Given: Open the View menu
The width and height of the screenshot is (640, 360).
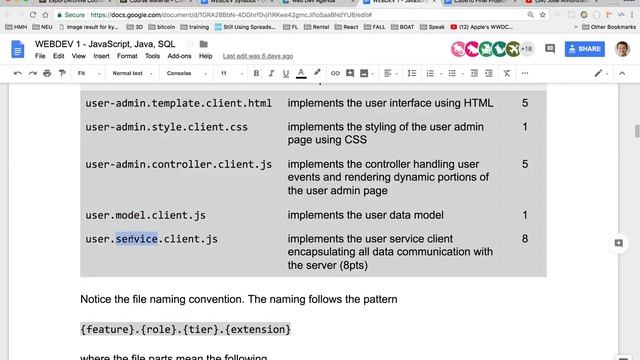Looking at the screenshot, I should [79, 56].
